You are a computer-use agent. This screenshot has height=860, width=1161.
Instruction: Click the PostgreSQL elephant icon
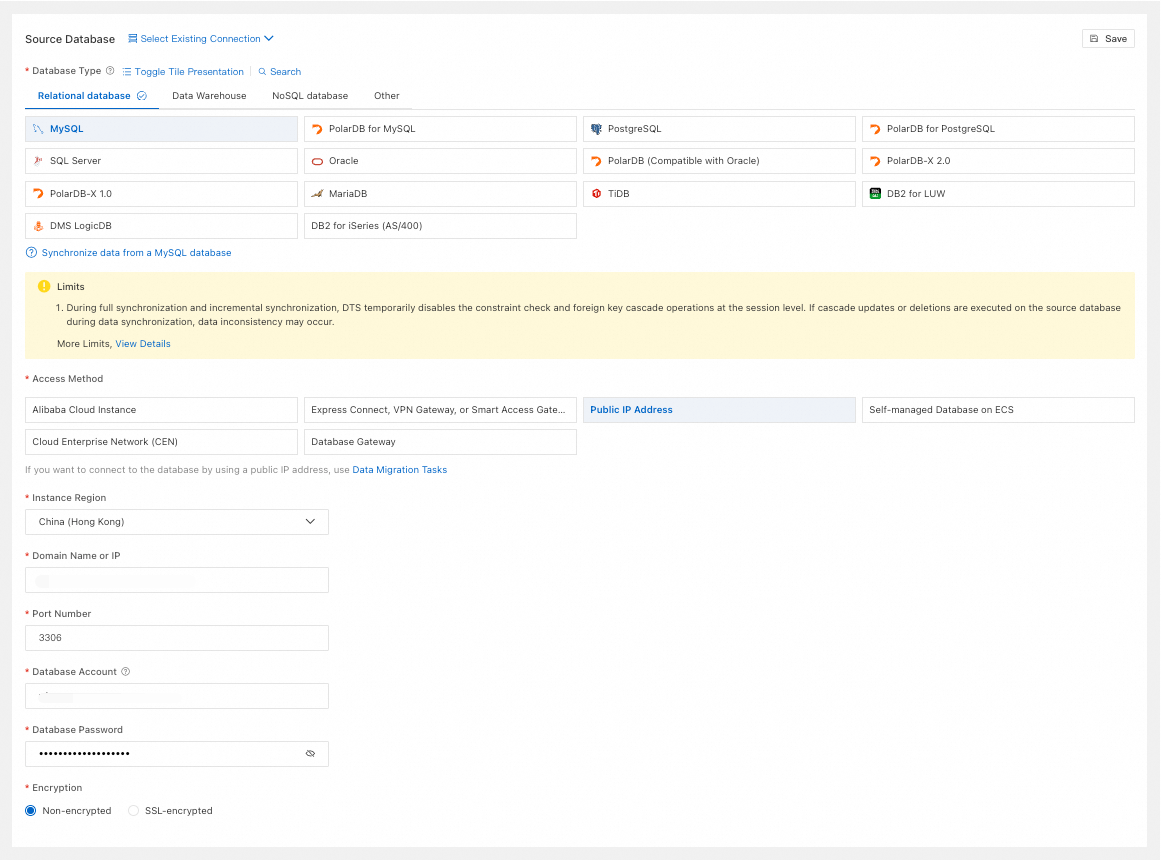point(596,129)
